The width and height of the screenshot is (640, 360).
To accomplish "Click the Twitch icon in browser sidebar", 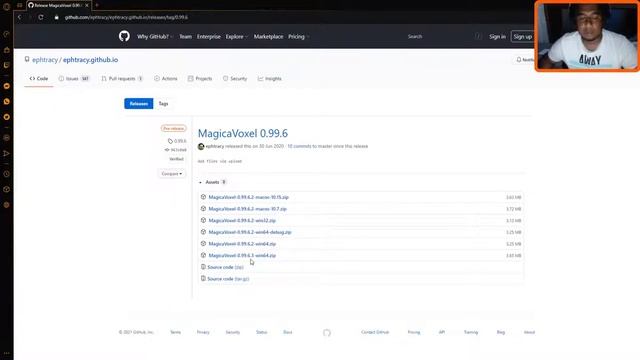I will (x=7, y=65).
